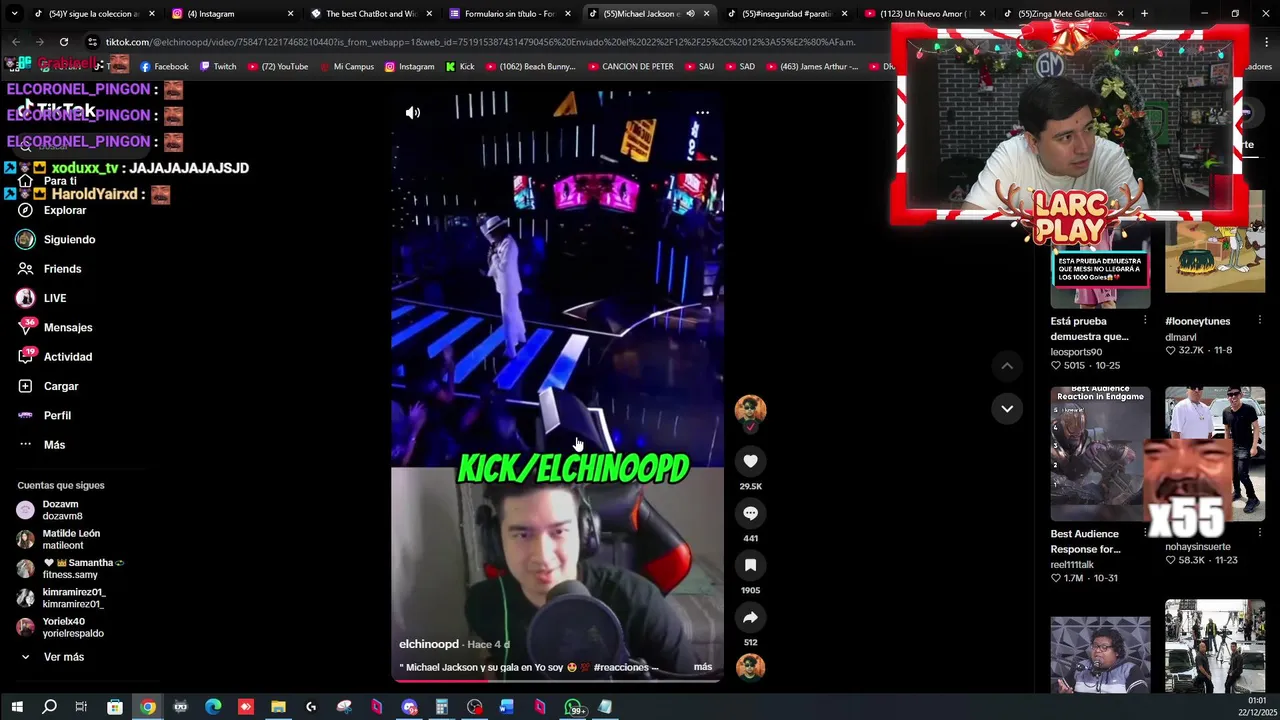Mute the Michael Jackson tab audio
The width and height of the screenshot is (1280, 720).
[690, 14]
